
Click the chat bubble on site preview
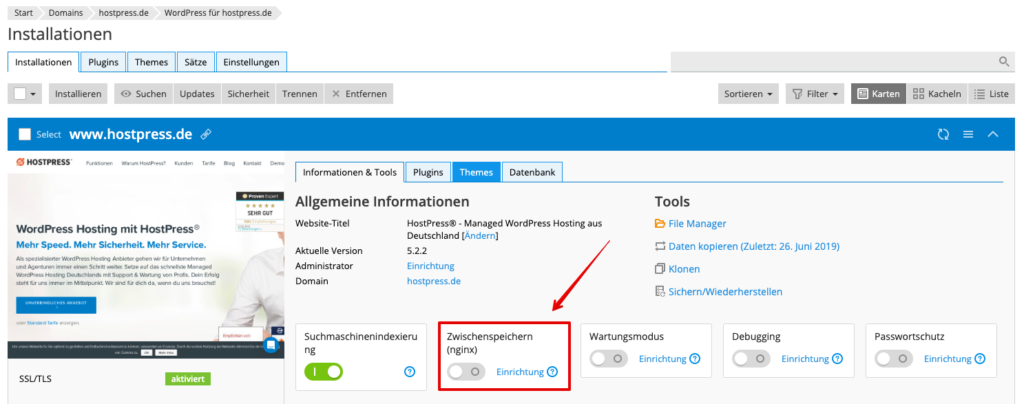click(270, 345)
